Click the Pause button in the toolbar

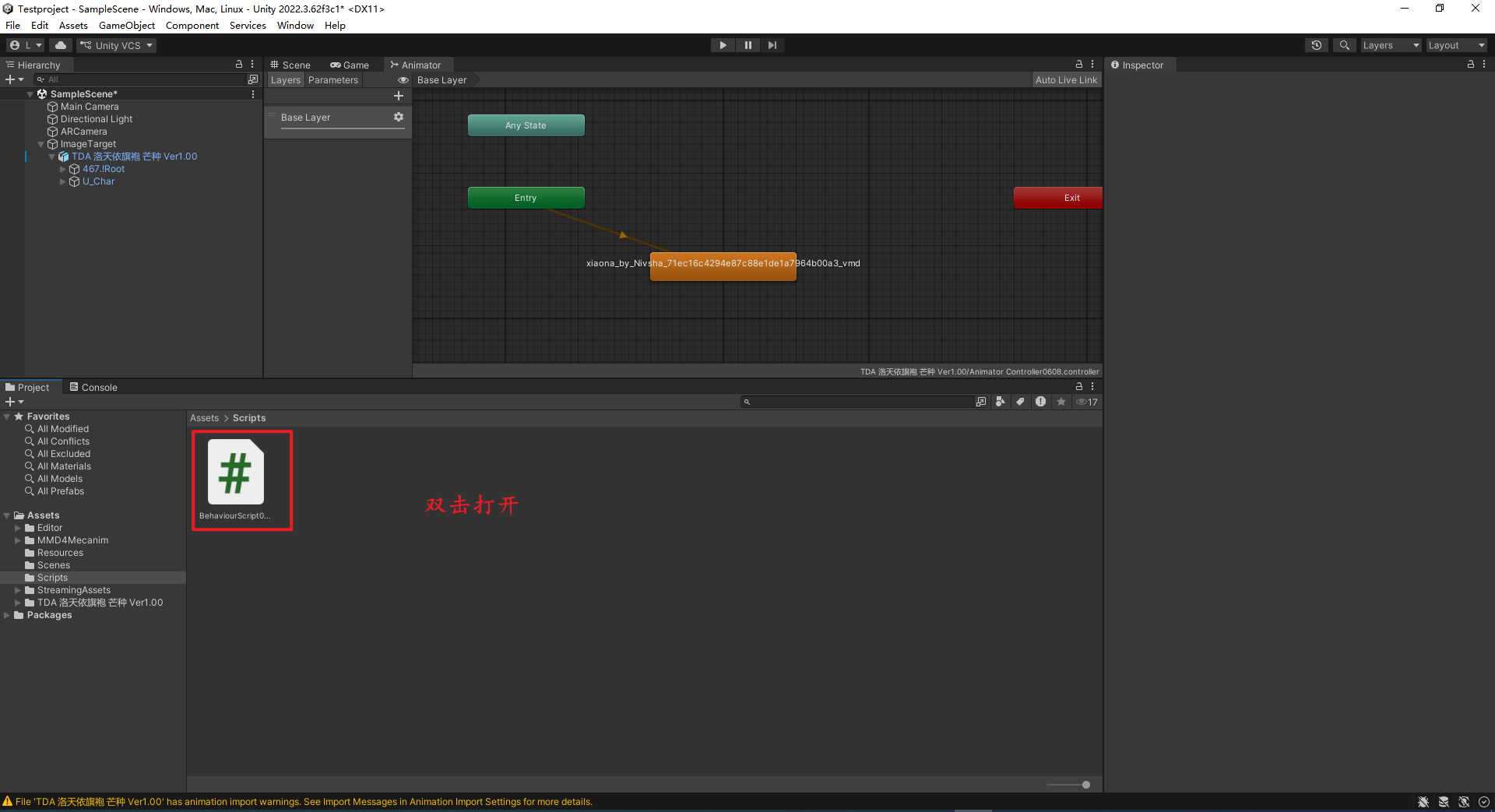(x=747, y=45)
